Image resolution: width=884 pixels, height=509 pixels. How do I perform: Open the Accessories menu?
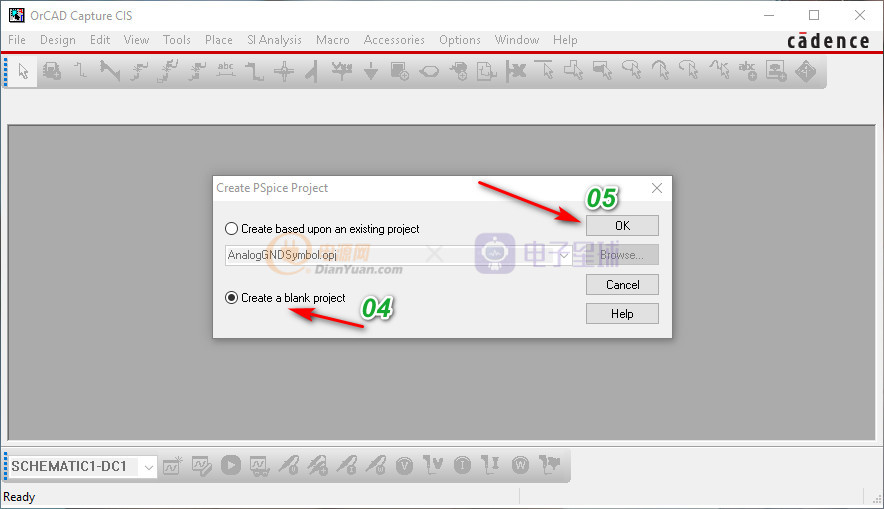point(394,40)
